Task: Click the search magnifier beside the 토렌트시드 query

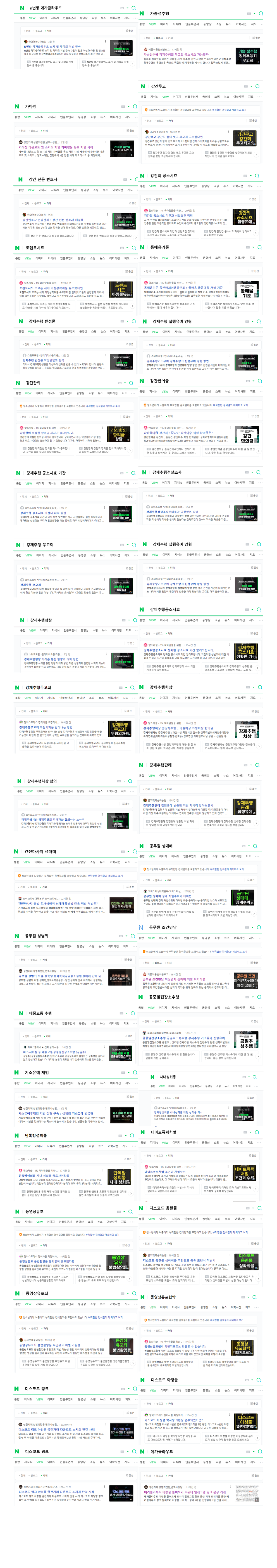Action: point(134,248)
